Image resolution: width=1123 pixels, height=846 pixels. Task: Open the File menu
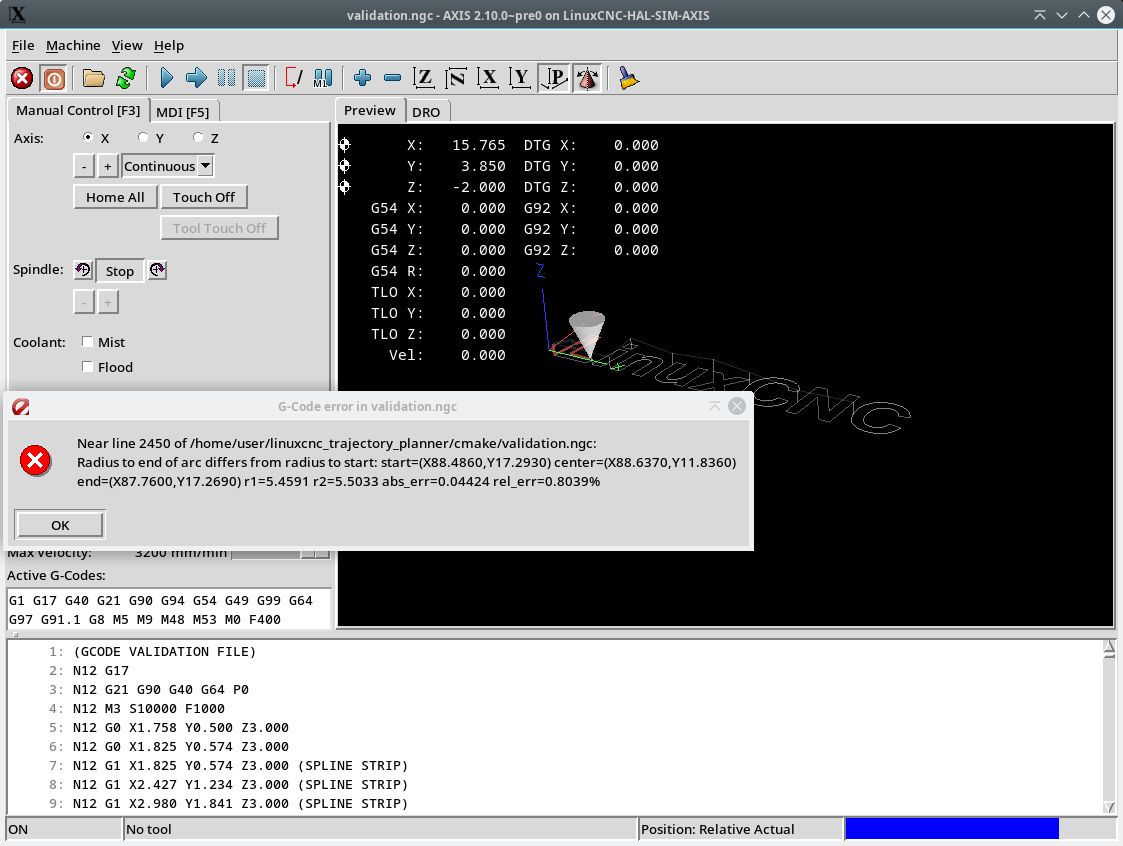coord(23,45)
